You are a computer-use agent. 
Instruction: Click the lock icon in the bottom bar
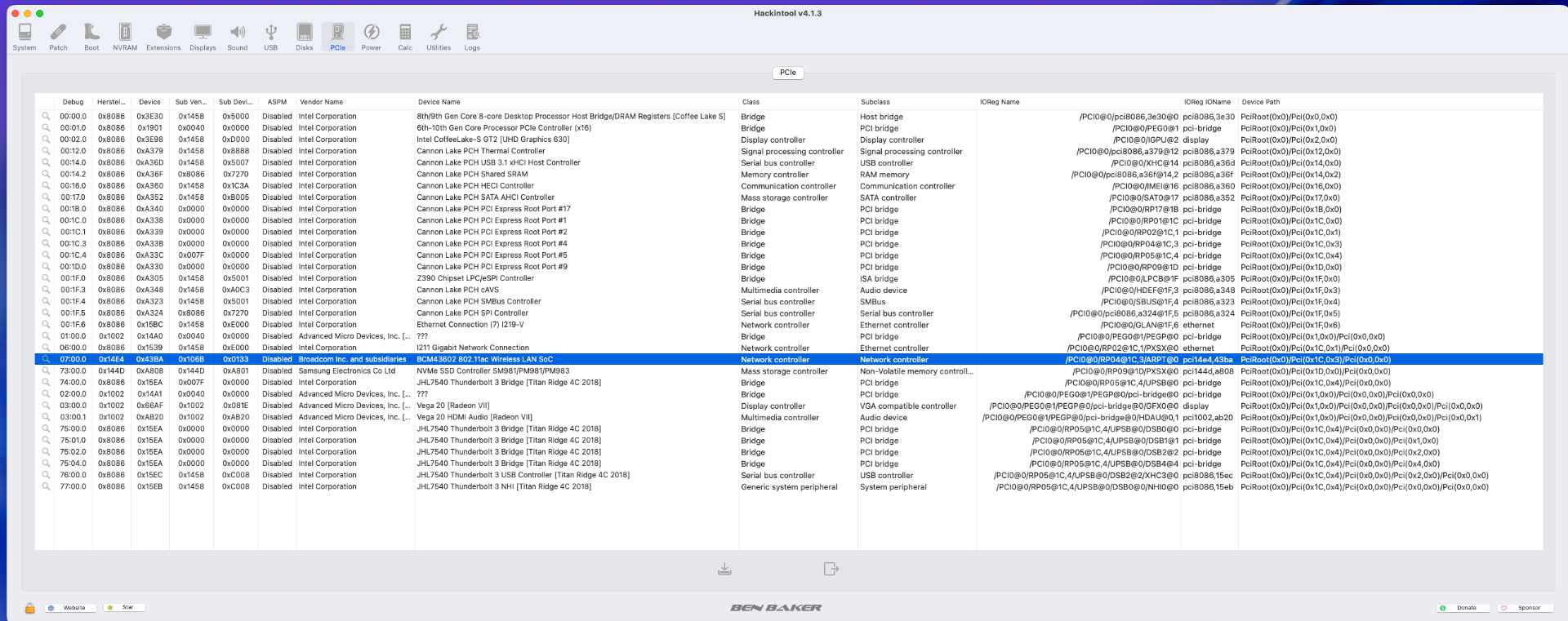[29, 608]
